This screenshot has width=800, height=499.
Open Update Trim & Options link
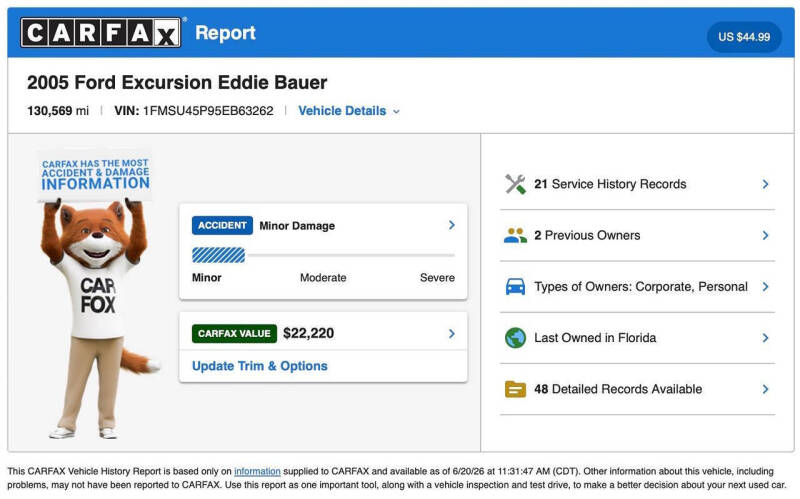click(260, 366)
